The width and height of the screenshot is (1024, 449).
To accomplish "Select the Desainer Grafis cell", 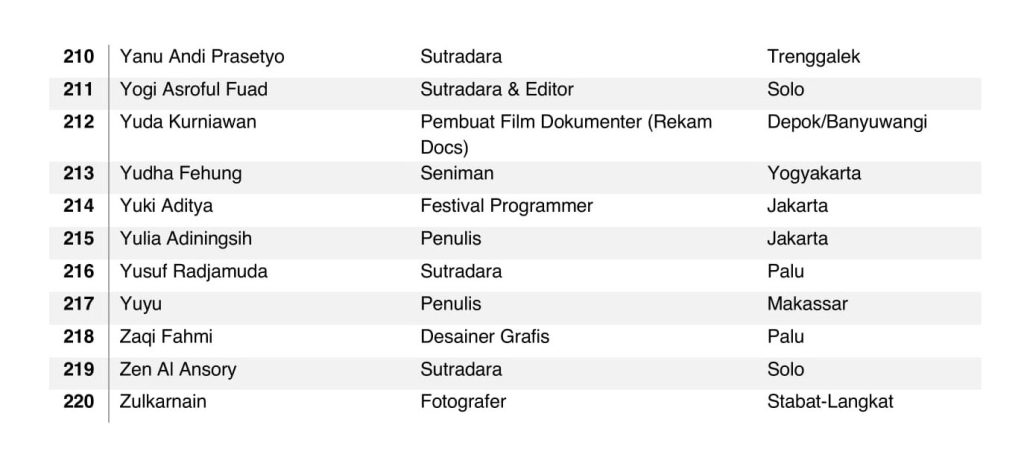I will click(x=485, y=337).
